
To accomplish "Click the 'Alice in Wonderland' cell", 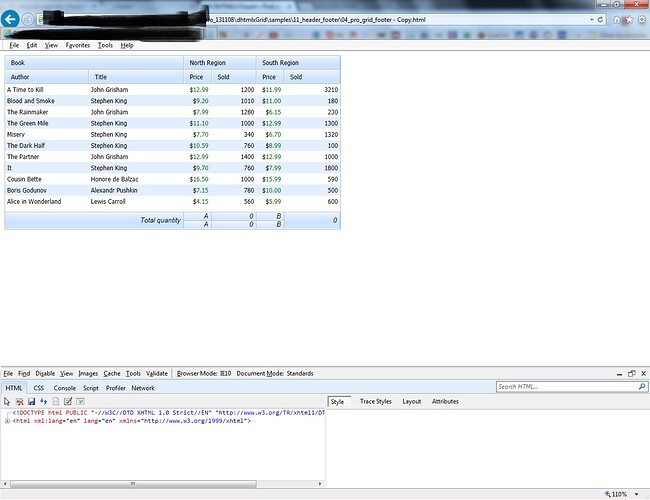I will [47, 201].
